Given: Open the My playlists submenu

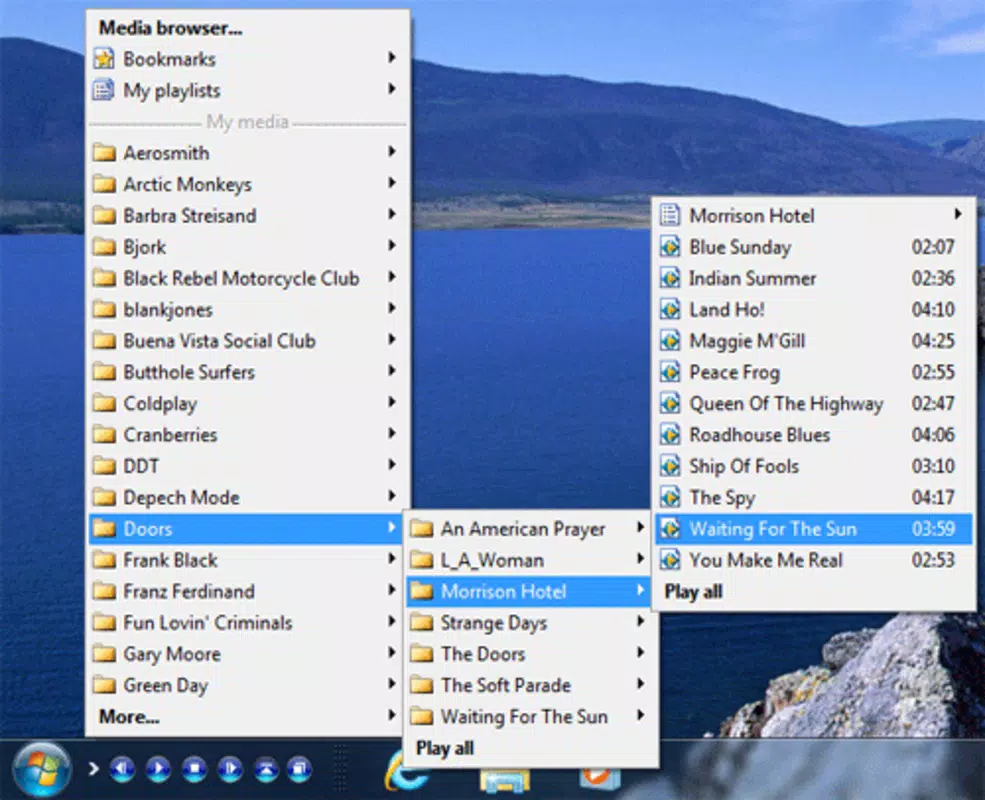Looking at the screenshot, I should pos(248,90).
